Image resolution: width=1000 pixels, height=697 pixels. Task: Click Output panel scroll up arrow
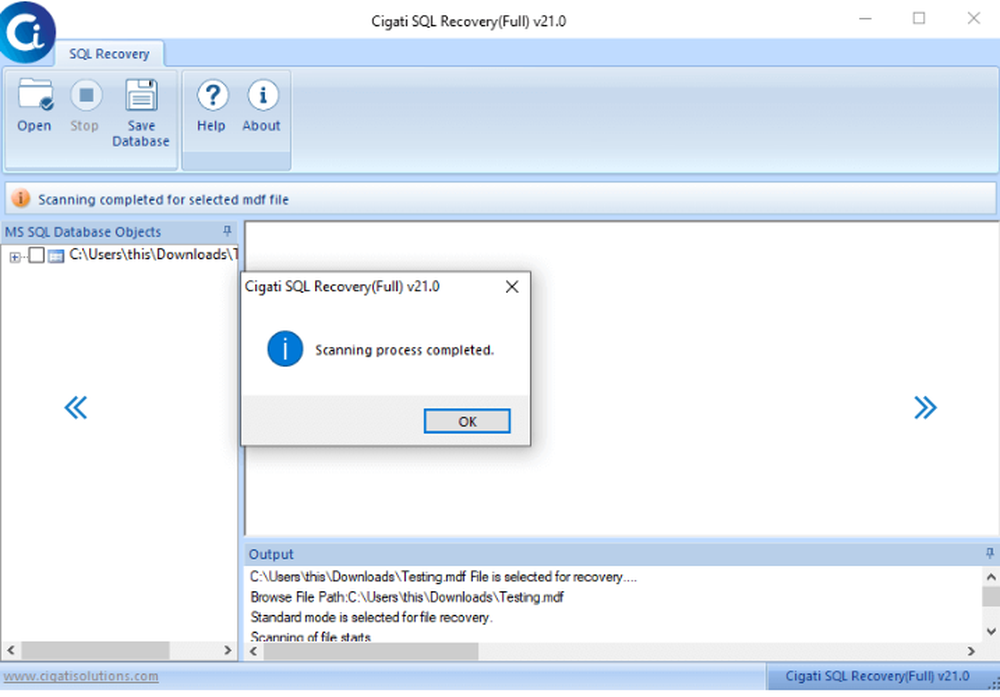click(x=990, y=577)
